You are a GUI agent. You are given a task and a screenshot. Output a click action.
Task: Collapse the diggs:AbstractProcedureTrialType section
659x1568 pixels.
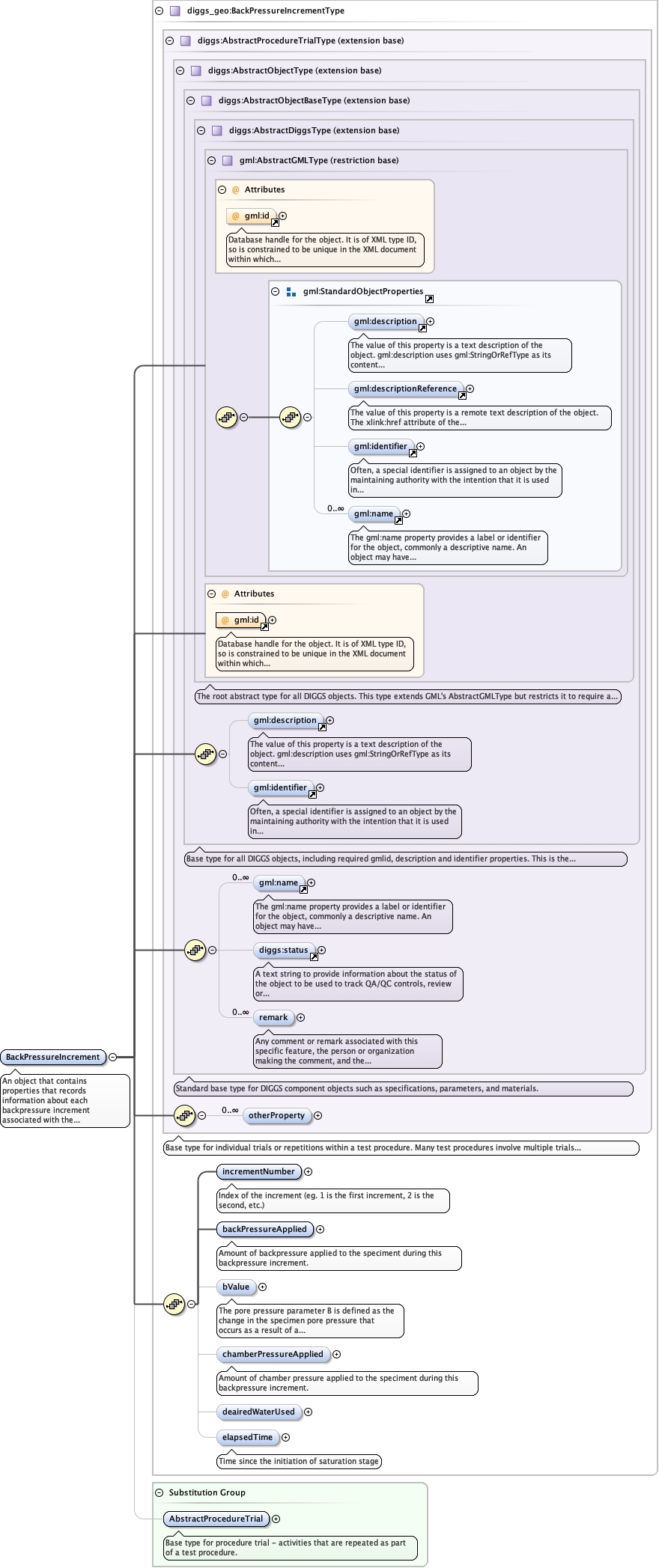(170, 41)
